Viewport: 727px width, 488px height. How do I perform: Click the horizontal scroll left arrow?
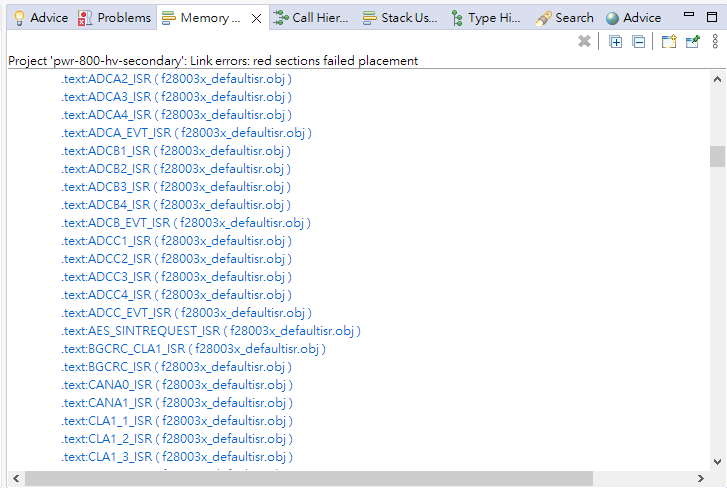(16, 478)
